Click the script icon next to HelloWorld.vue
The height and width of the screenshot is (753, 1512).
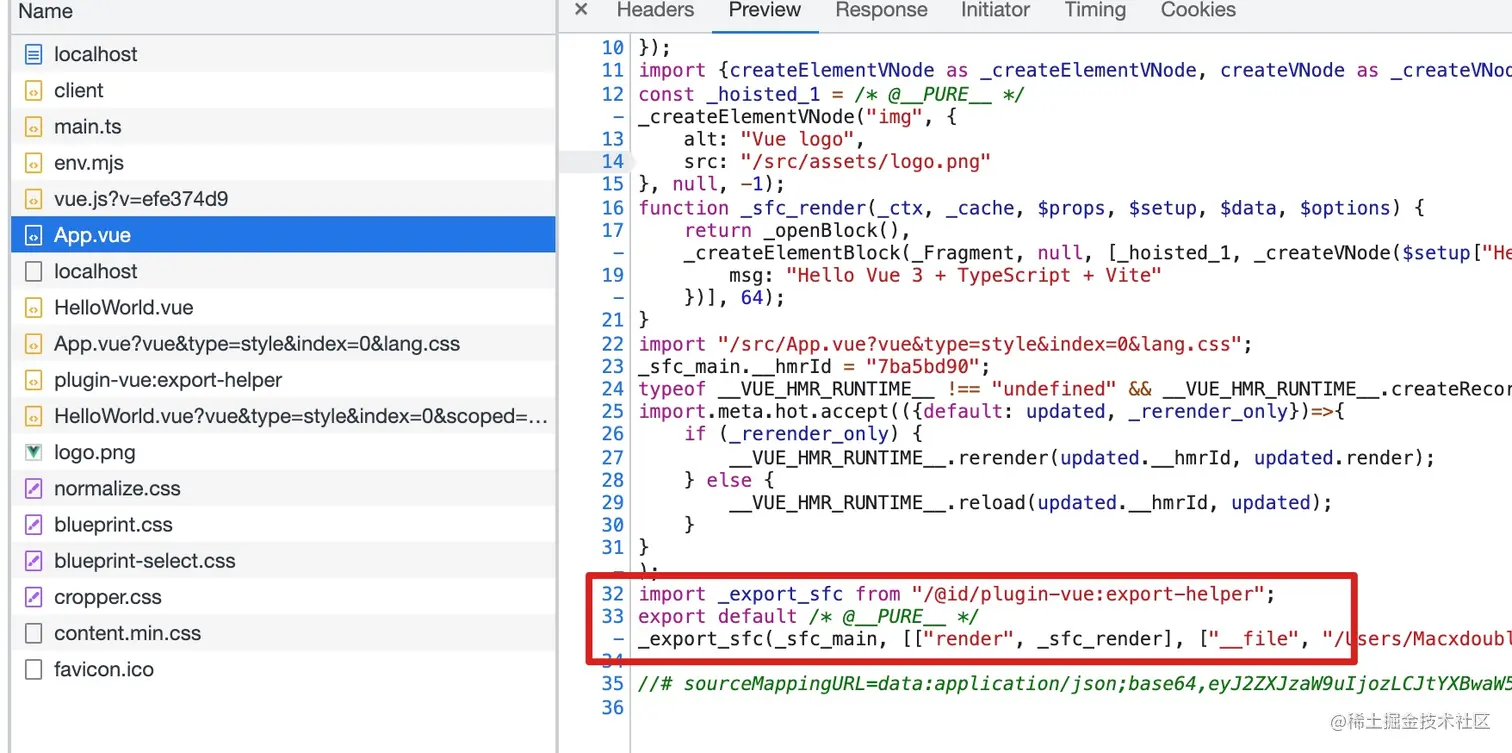[x=33, y=308]
